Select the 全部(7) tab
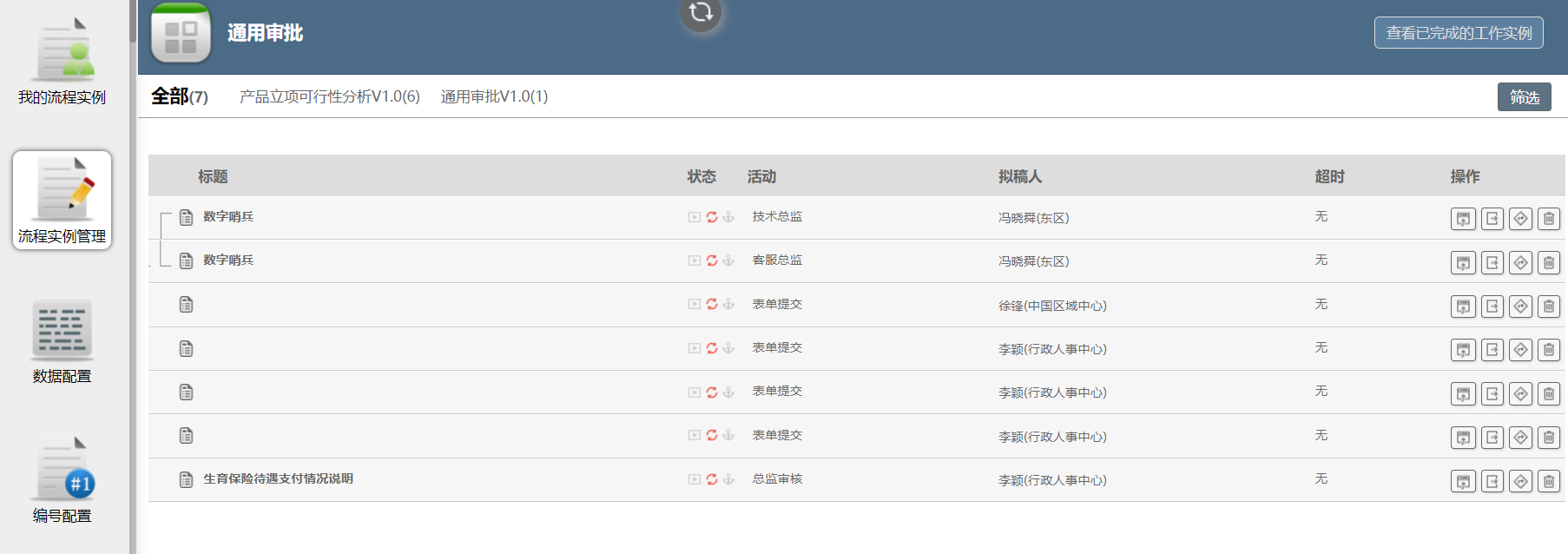Image resolution: width=1568 pixels, height=554 pixels. (180, 96)
